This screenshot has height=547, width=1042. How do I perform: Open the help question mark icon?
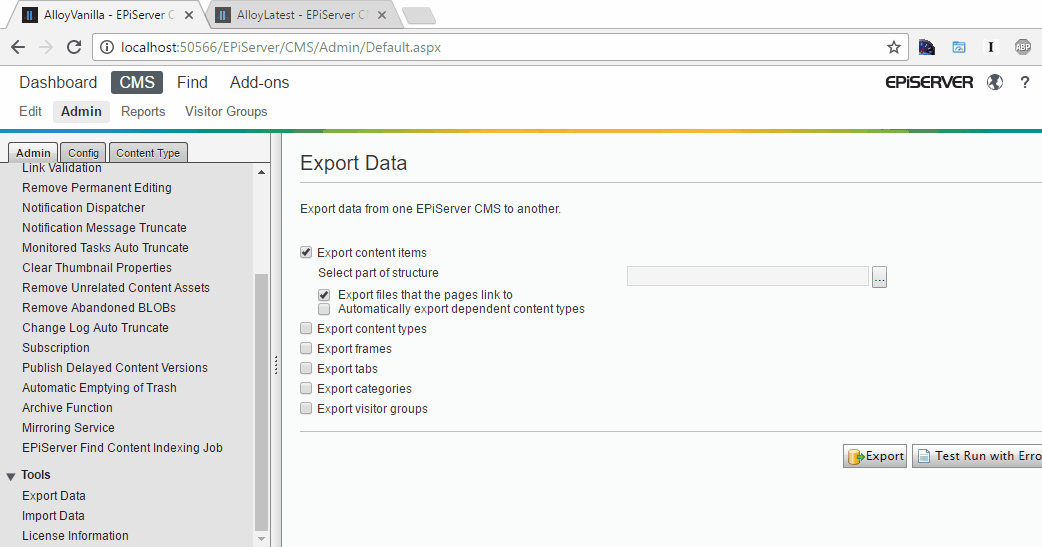pyautogui.click(x=1024, y=82)
